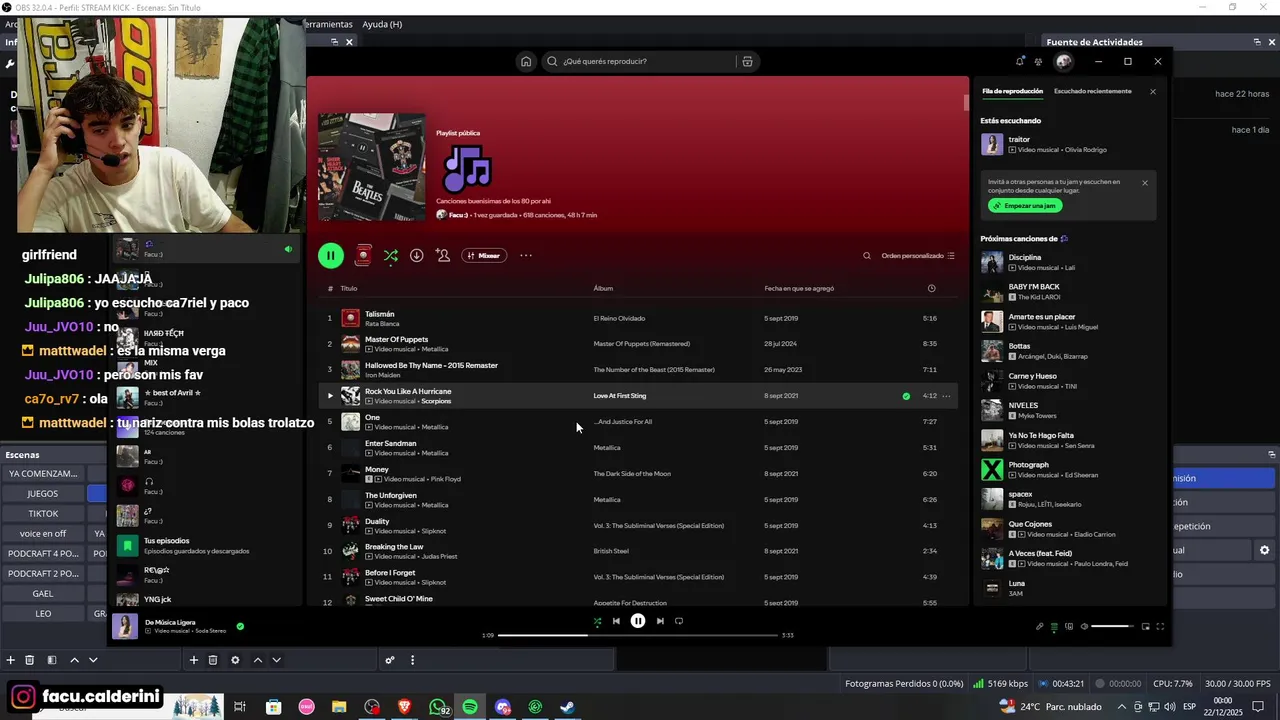
Task: Add a new OBS scene with the plus icon
Action: tap(11, 660)
